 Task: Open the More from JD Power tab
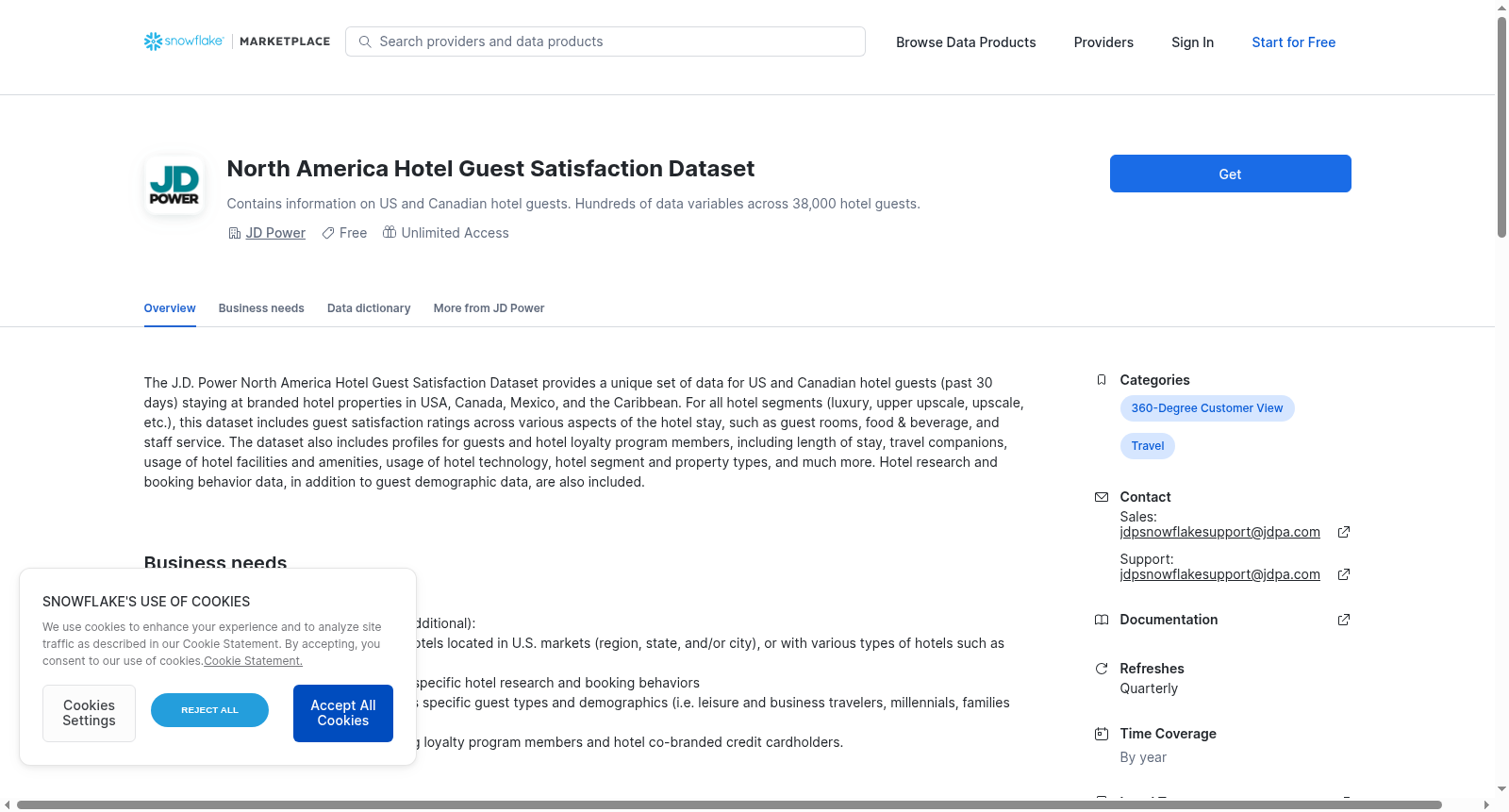489,308
